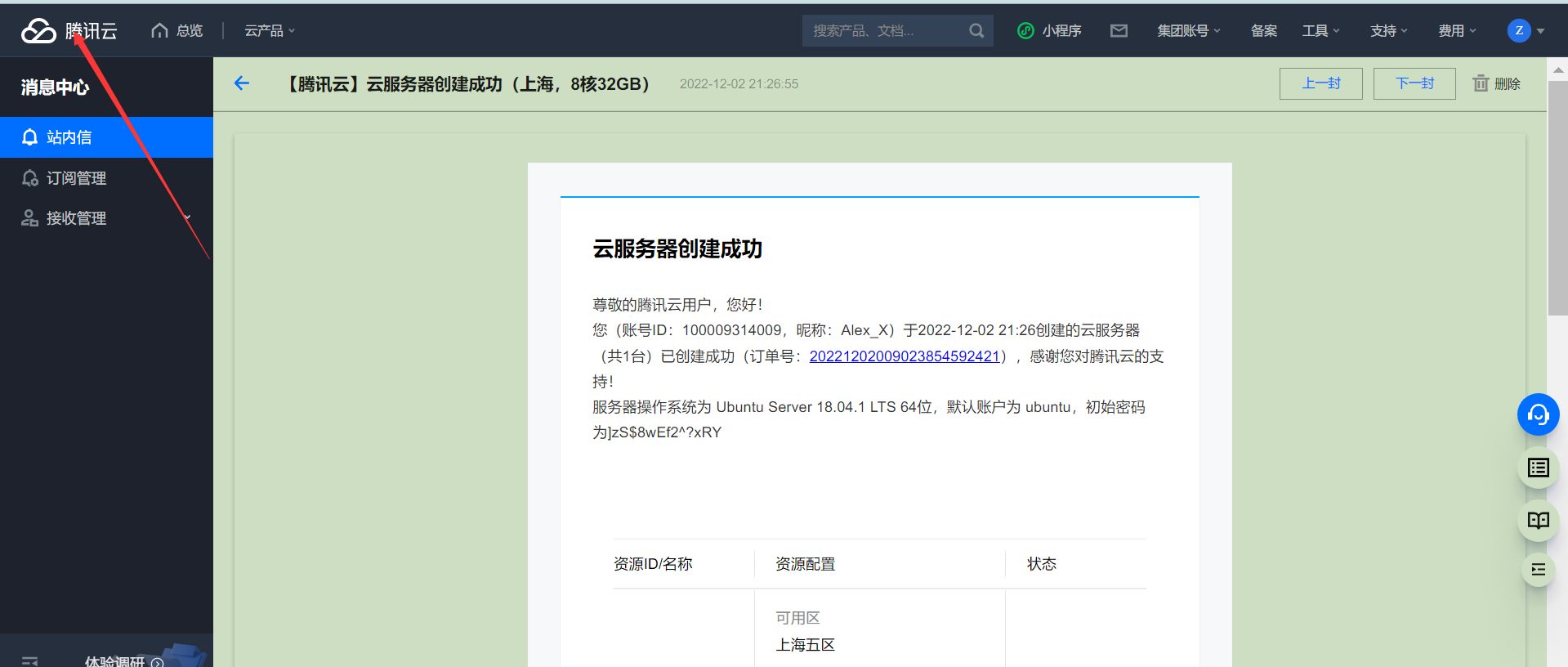Select 站内信 in sidebar
Screen dimensions: 1568x667
click(106, 137)
